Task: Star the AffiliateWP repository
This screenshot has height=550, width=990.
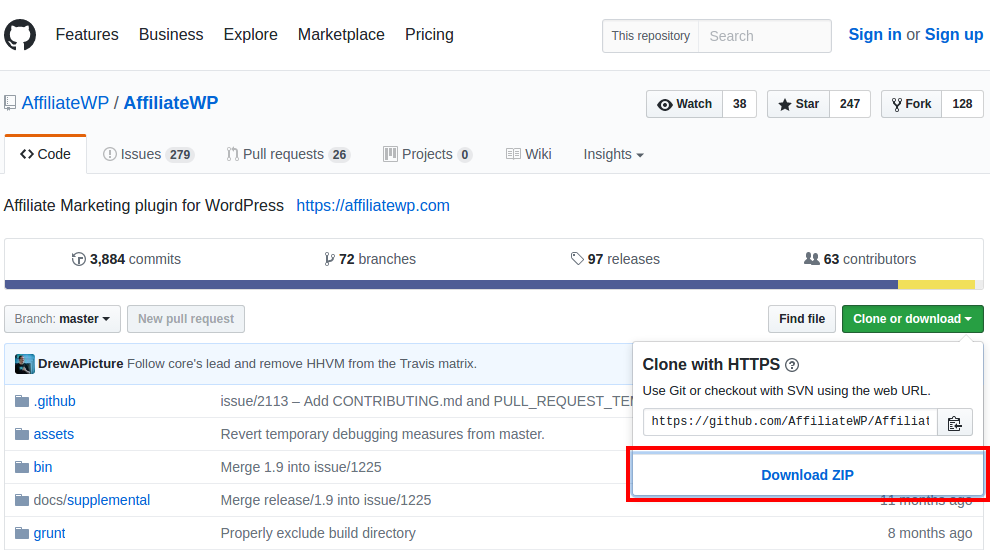Action: pyautogui.click(x=799, y=104)
